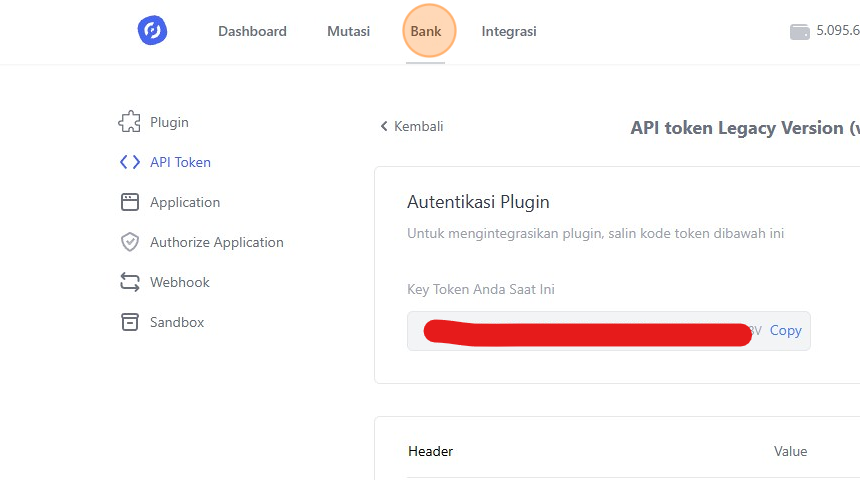Click the wallet balance icon

click(799, 32)
